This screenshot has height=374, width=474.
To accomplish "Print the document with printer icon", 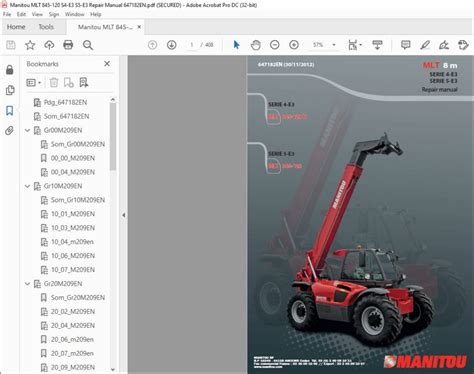I will (68, 45).
